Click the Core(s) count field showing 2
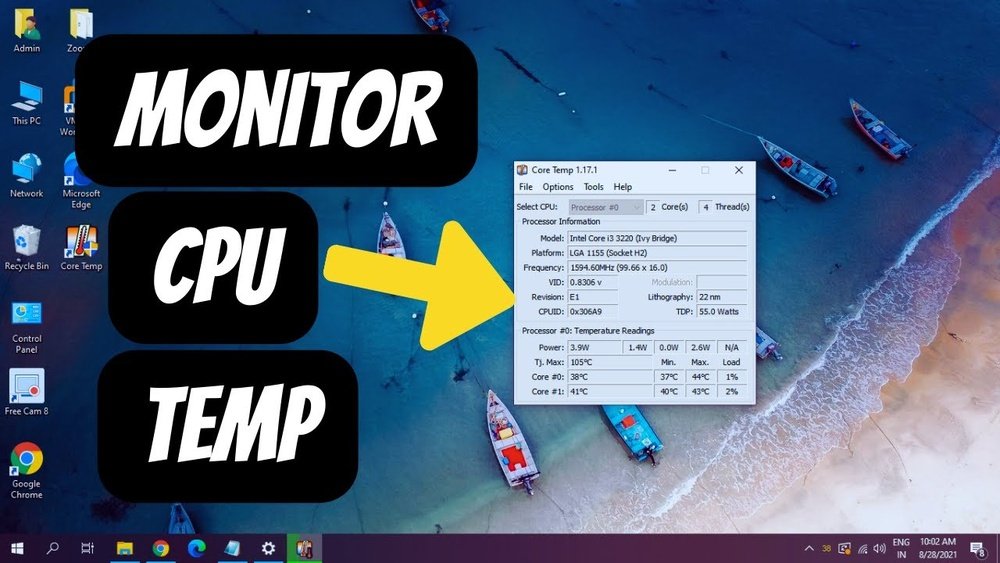 652,207
